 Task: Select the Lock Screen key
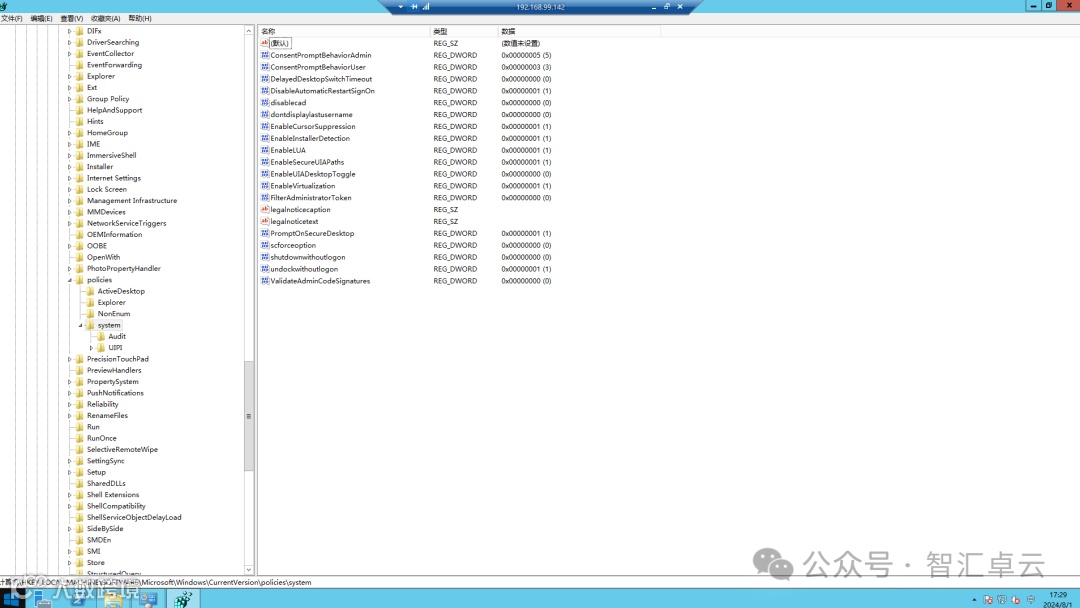coord(107,189)
